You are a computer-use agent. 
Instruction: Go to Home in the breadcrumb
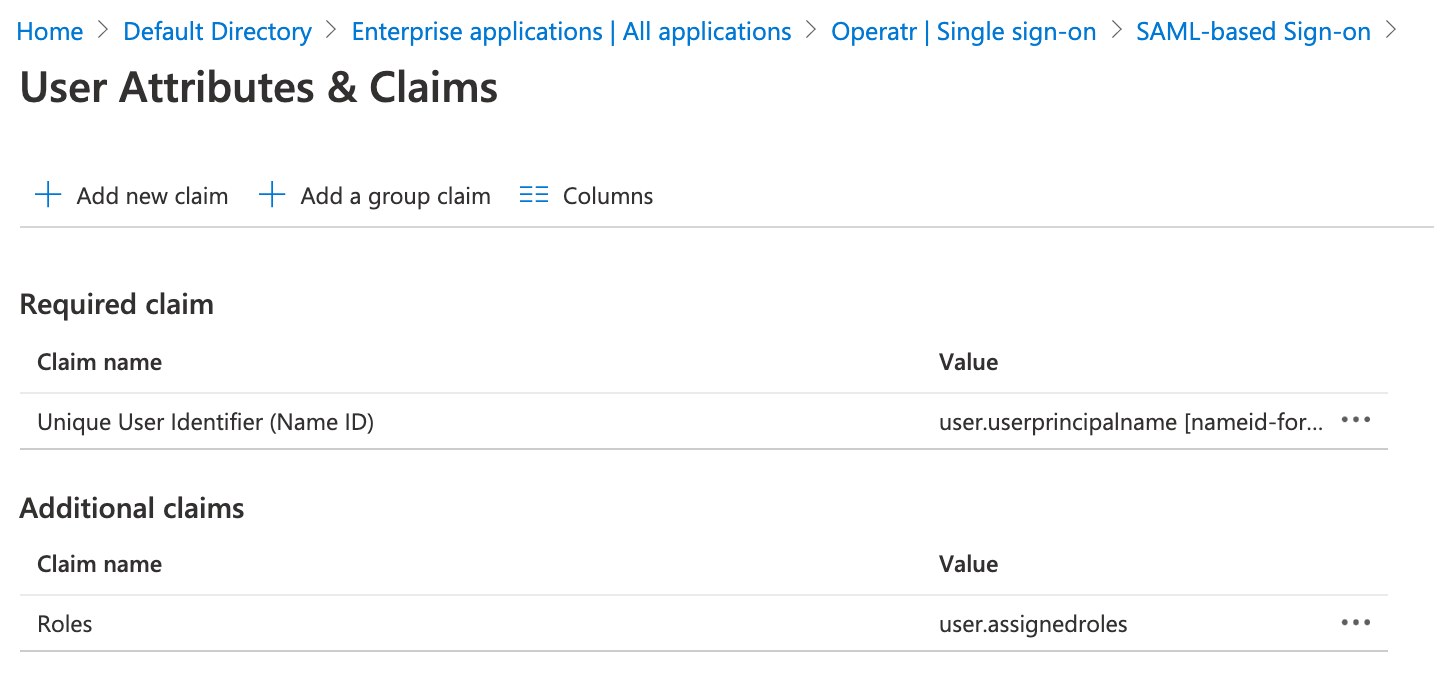[x=50, y=32]
